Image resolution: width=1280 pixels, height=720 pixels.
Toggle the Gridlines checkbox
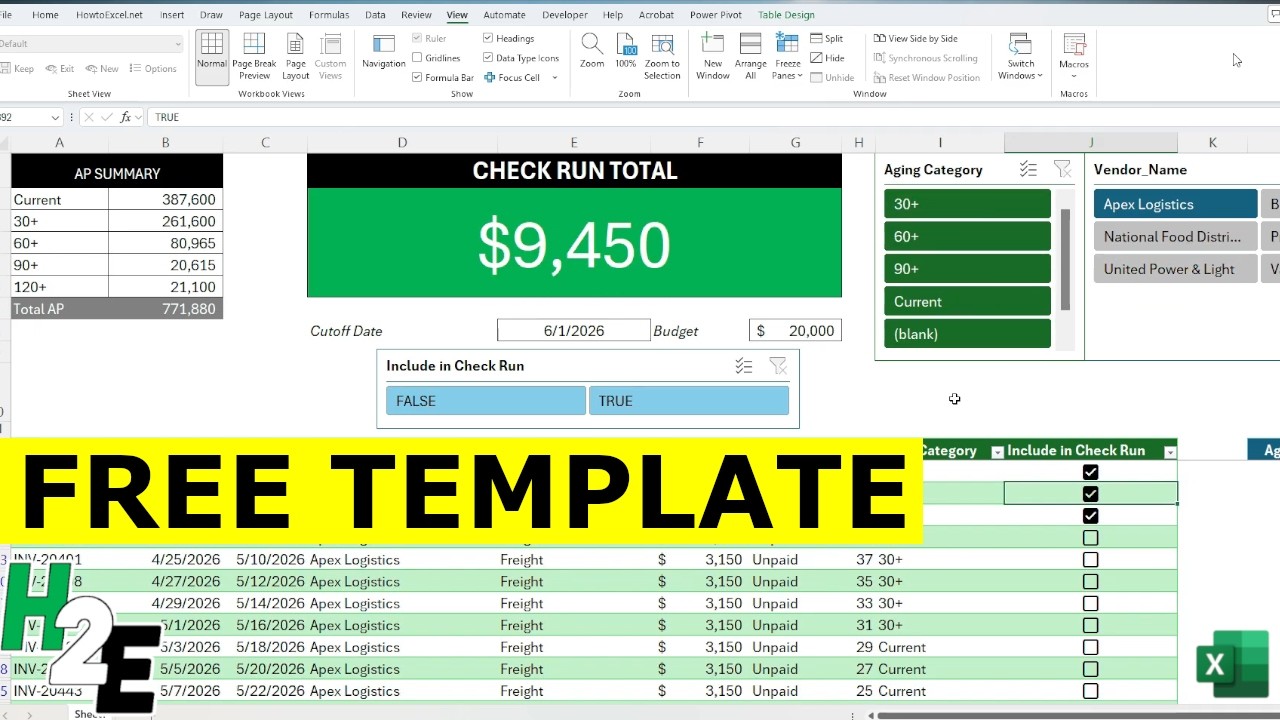417,58
